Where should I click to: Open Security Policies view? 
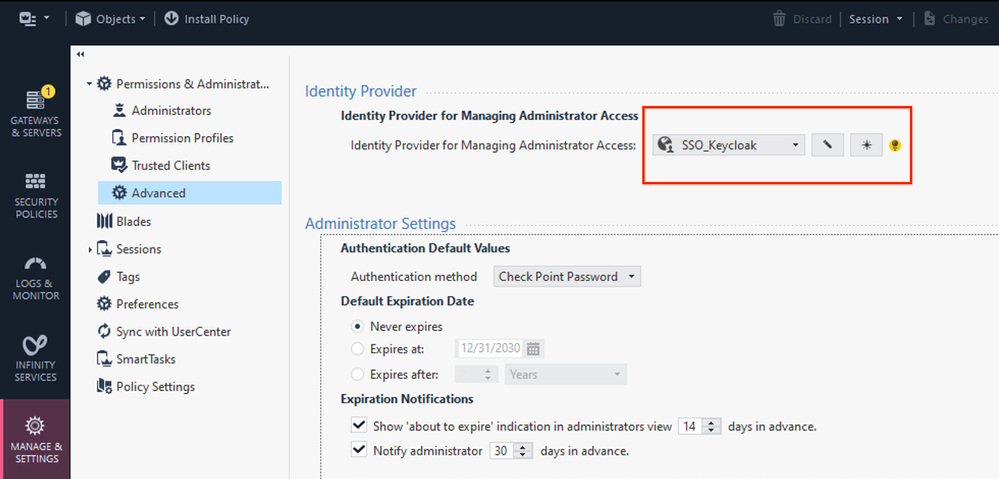(x=35, y=194)
